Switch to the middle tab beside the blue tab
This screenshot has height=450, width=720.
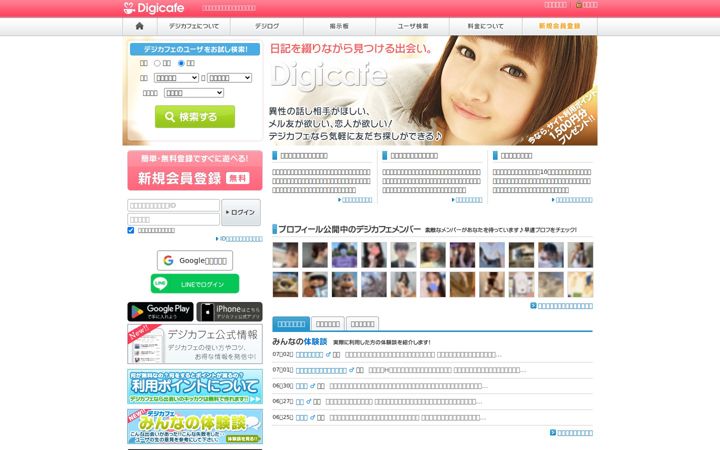328,324
